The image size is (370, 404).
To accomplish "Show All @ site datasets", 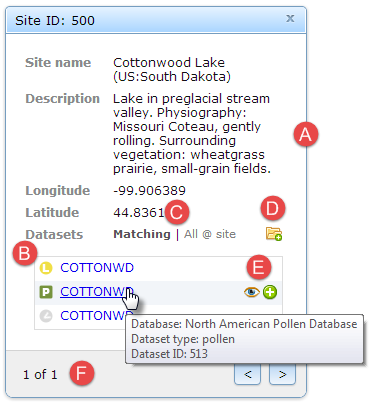I will pos(210,234).
